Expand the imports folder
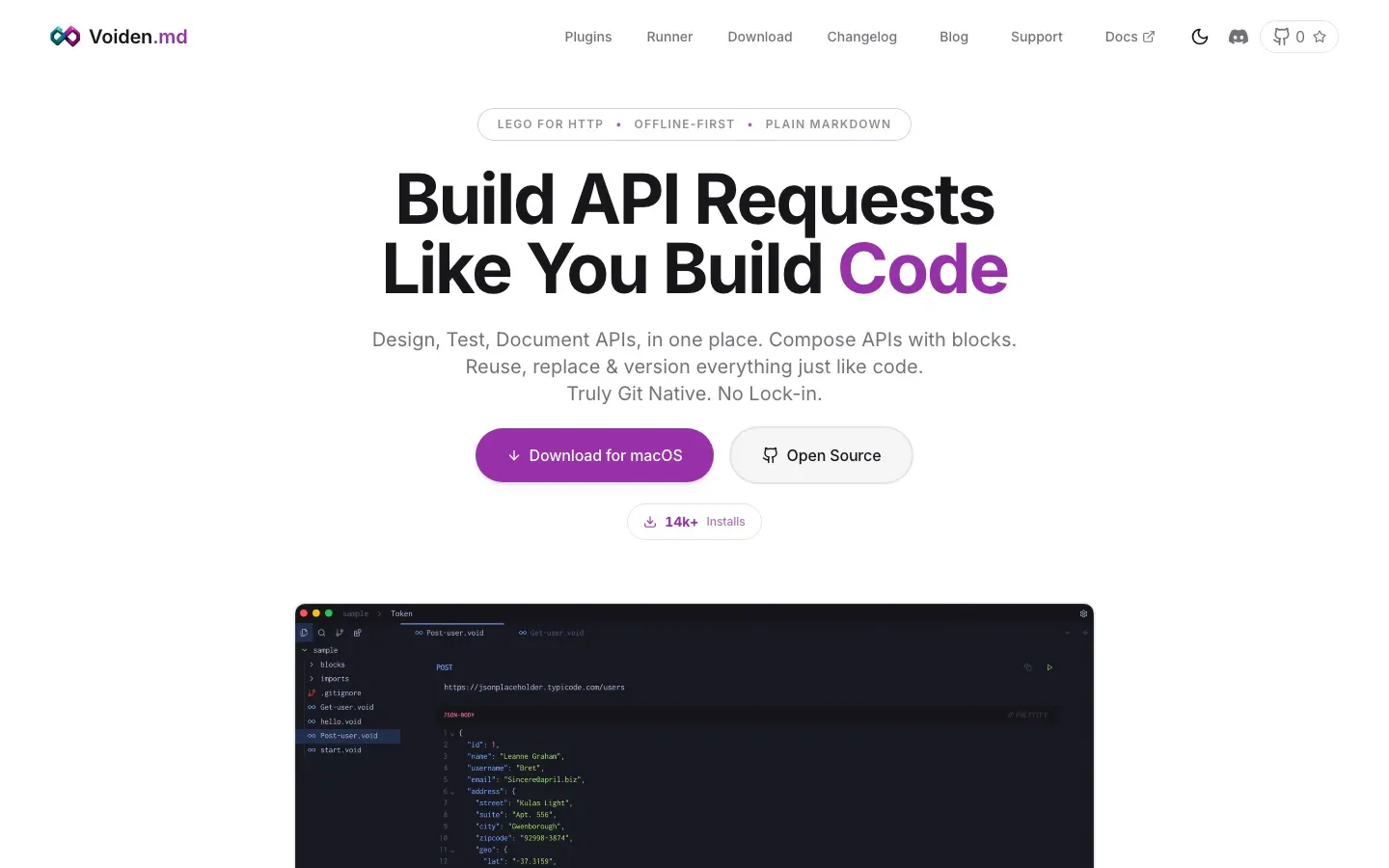Viewport: 1389px width, 868px height. click(x=312, y=679)
